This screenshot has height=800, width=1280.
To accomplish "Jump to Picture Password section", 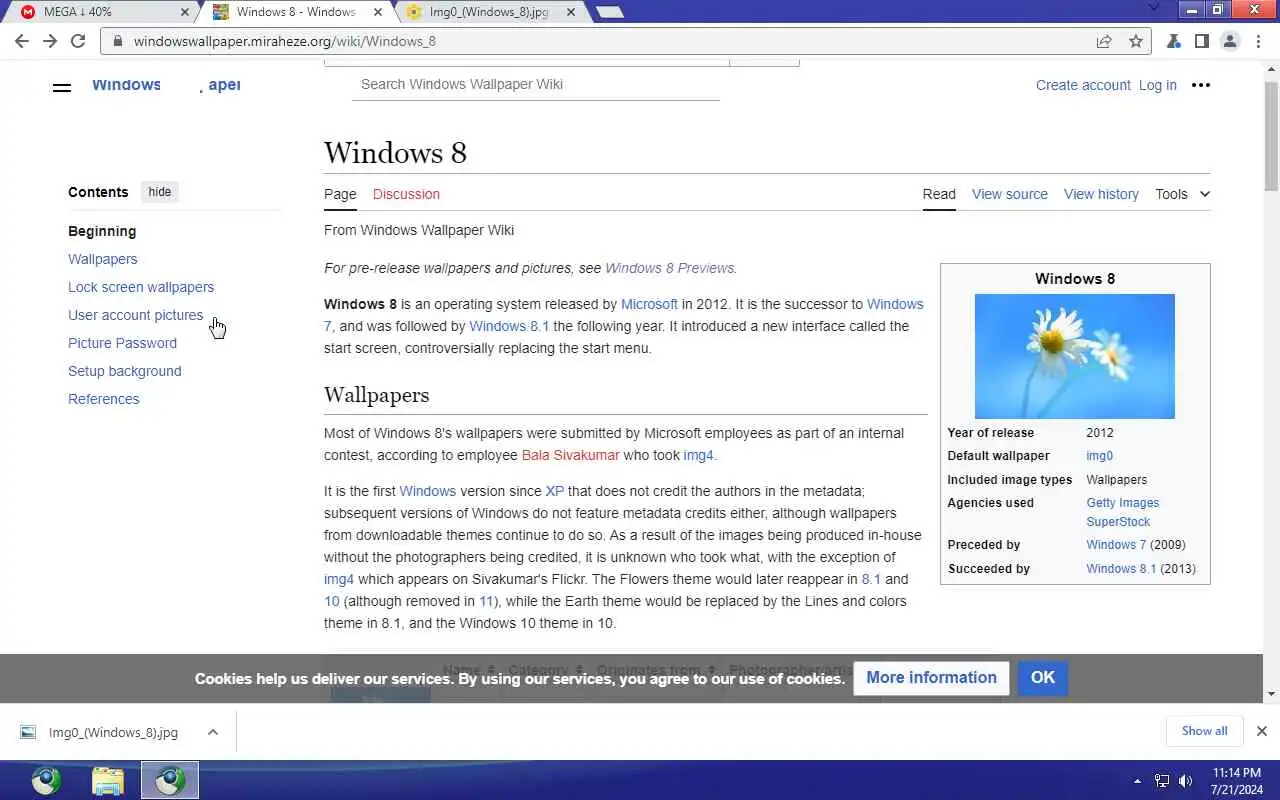I will (122, 343).
